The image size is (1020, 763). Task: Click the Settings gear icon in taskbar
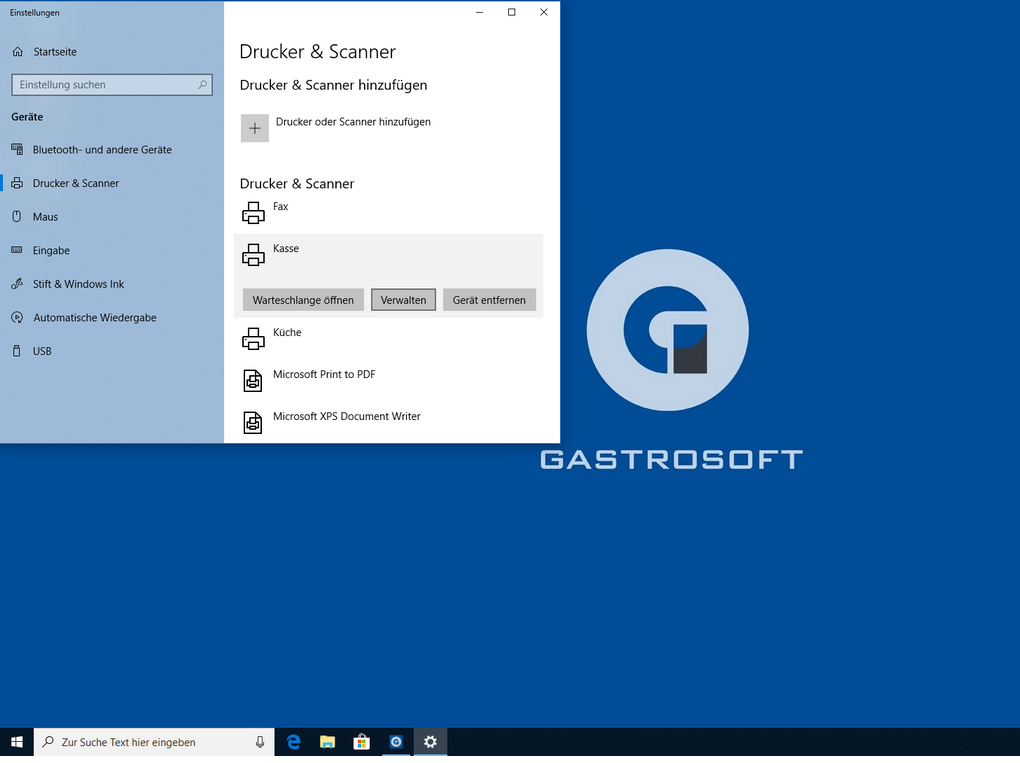pyautogui.click(x=430, y=742)
